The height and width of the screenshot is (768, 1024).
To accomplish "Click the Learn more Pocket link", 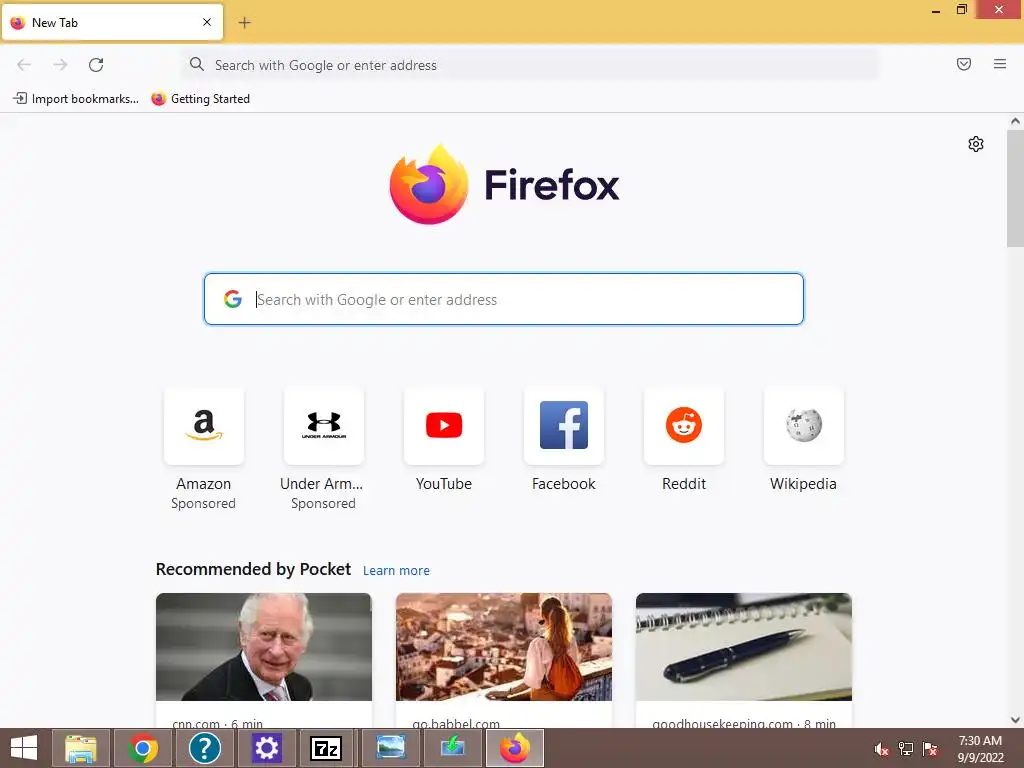I will [396, 571].
